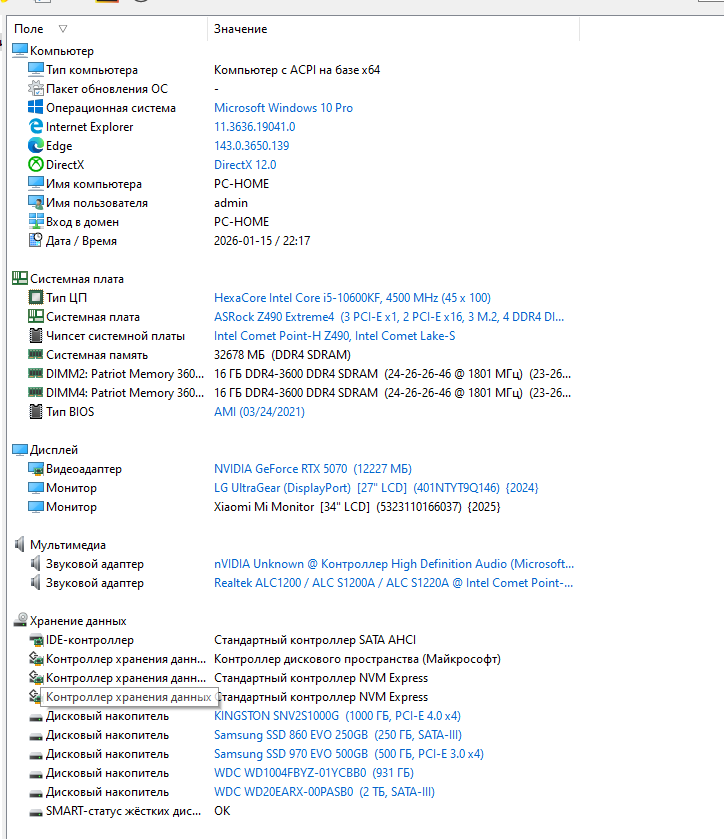Image resolution: width=724 pixels, height=839 pixels.
Task: Click the Тип BIOS chip icon
Action: coord(36,411)
